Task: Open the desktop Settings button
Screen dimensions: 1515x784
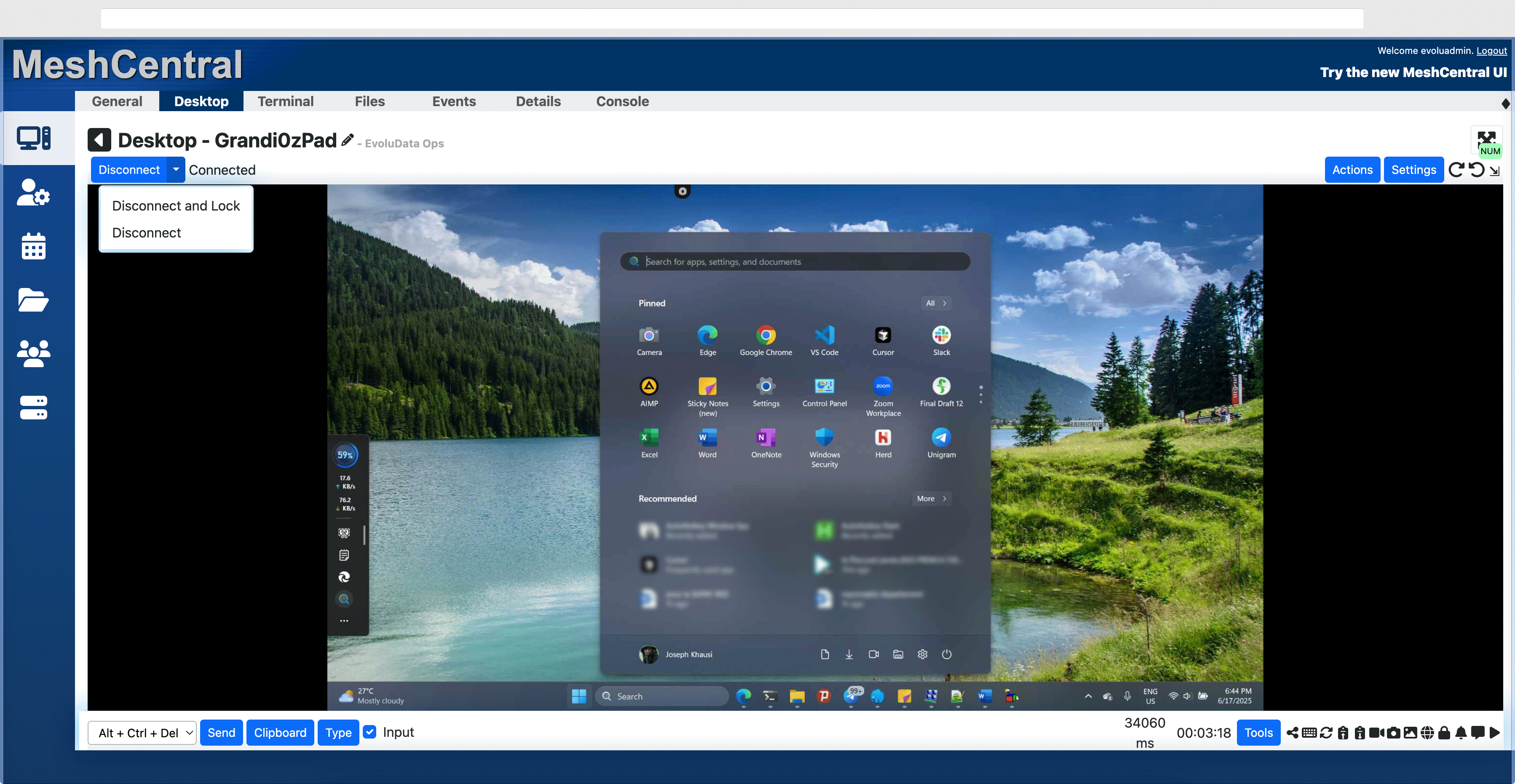Action: click(x=1413, y=170)
